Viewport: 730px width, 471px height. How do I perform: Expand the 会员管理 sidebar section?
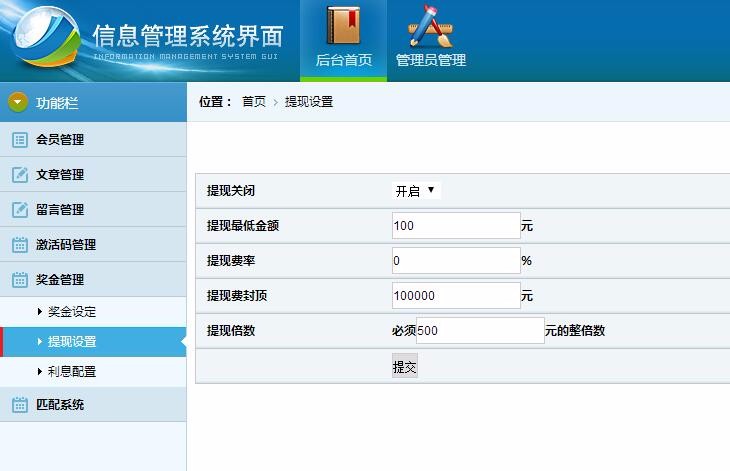click(93, 140)
